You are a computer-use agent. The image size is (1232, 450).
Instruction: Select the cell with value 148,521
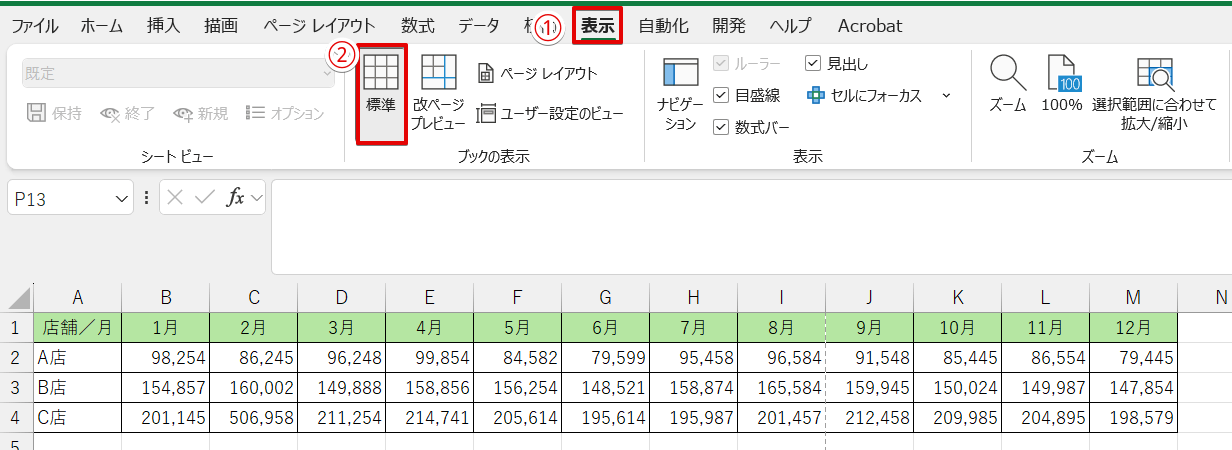tap(606, 387)
